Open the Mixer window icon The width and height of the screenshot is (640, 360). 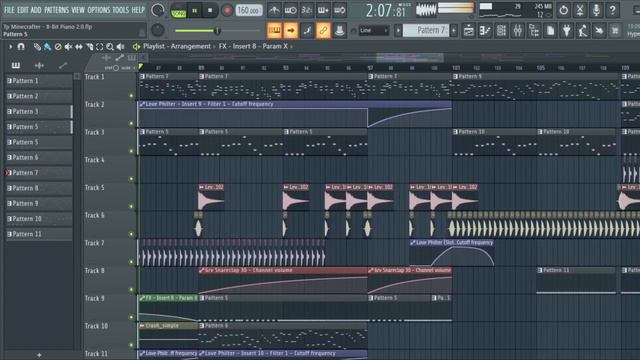click(518, 30)
